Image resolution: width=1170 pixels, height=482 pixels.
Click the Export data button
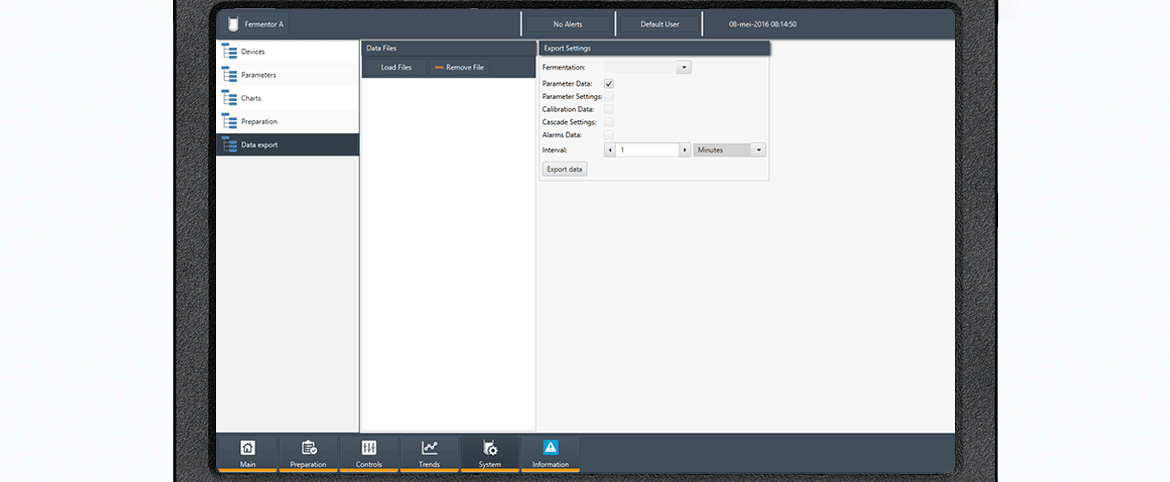[565, 169]
